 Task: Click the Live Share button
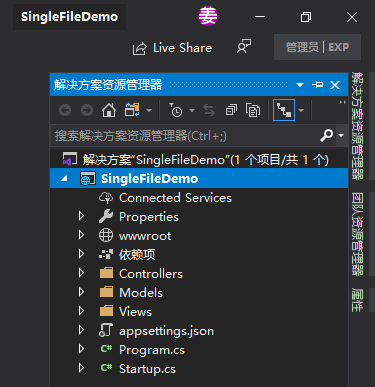coord(172,48)
